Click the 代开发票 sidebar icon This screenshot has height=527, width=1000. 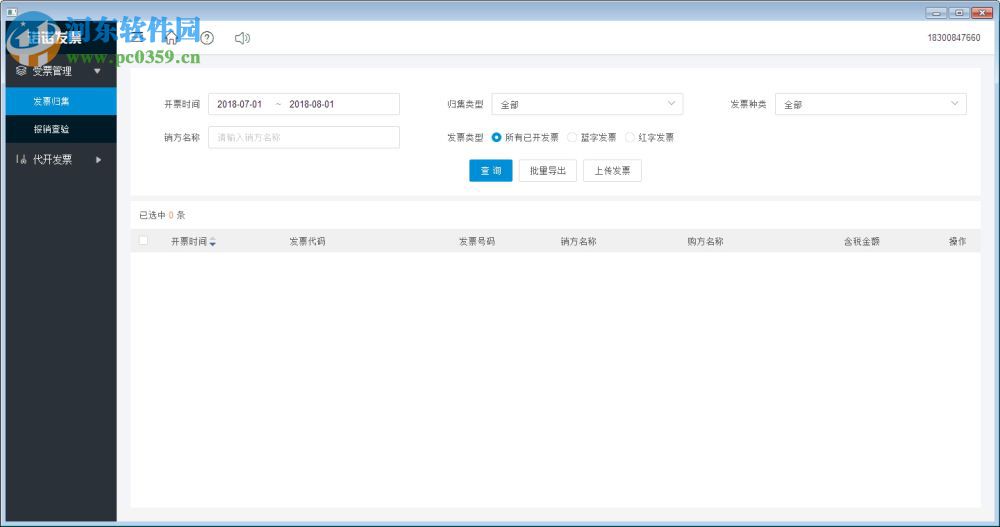point(21,160)
